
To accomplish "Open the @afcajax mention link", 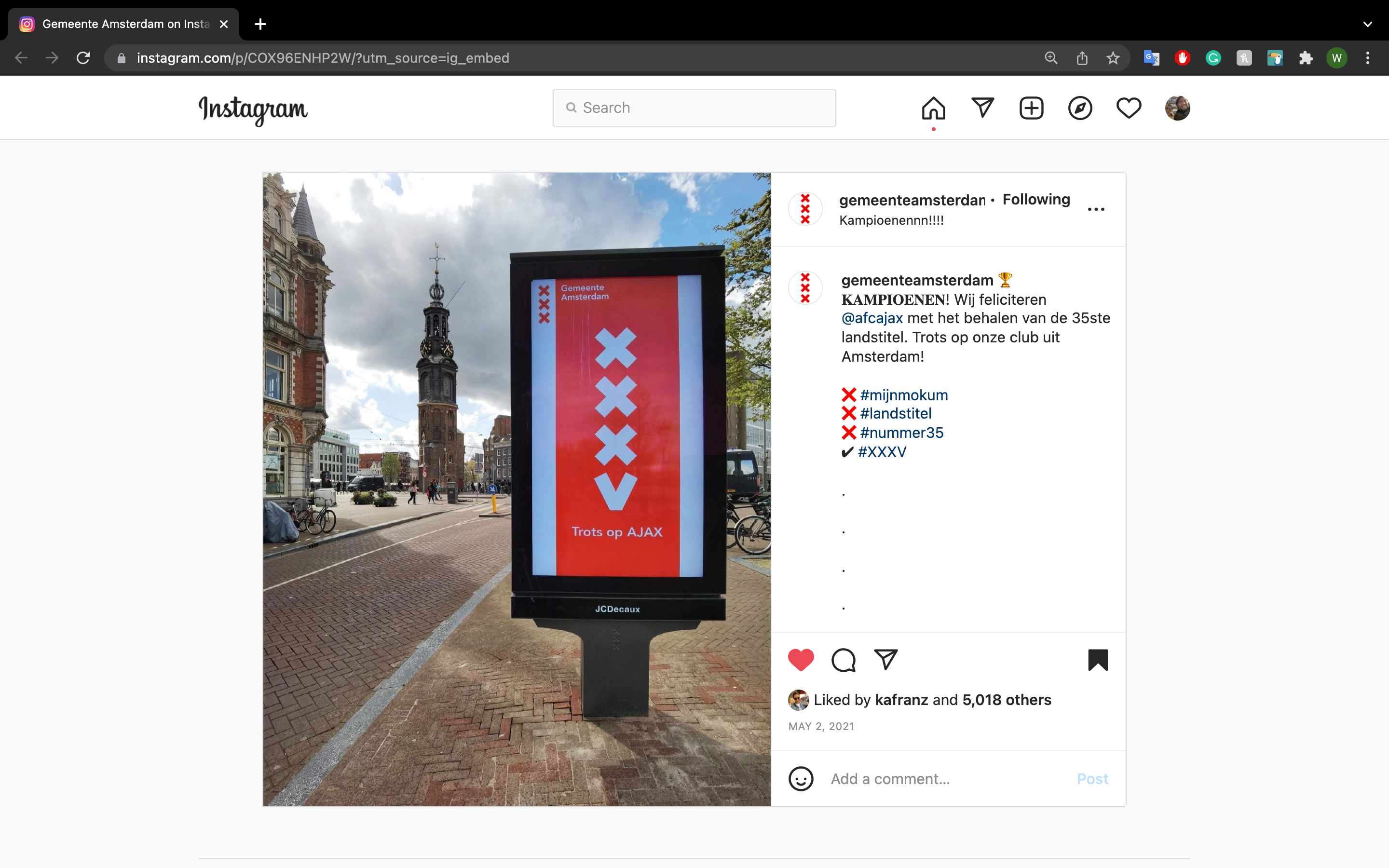I will coord(872,318).
